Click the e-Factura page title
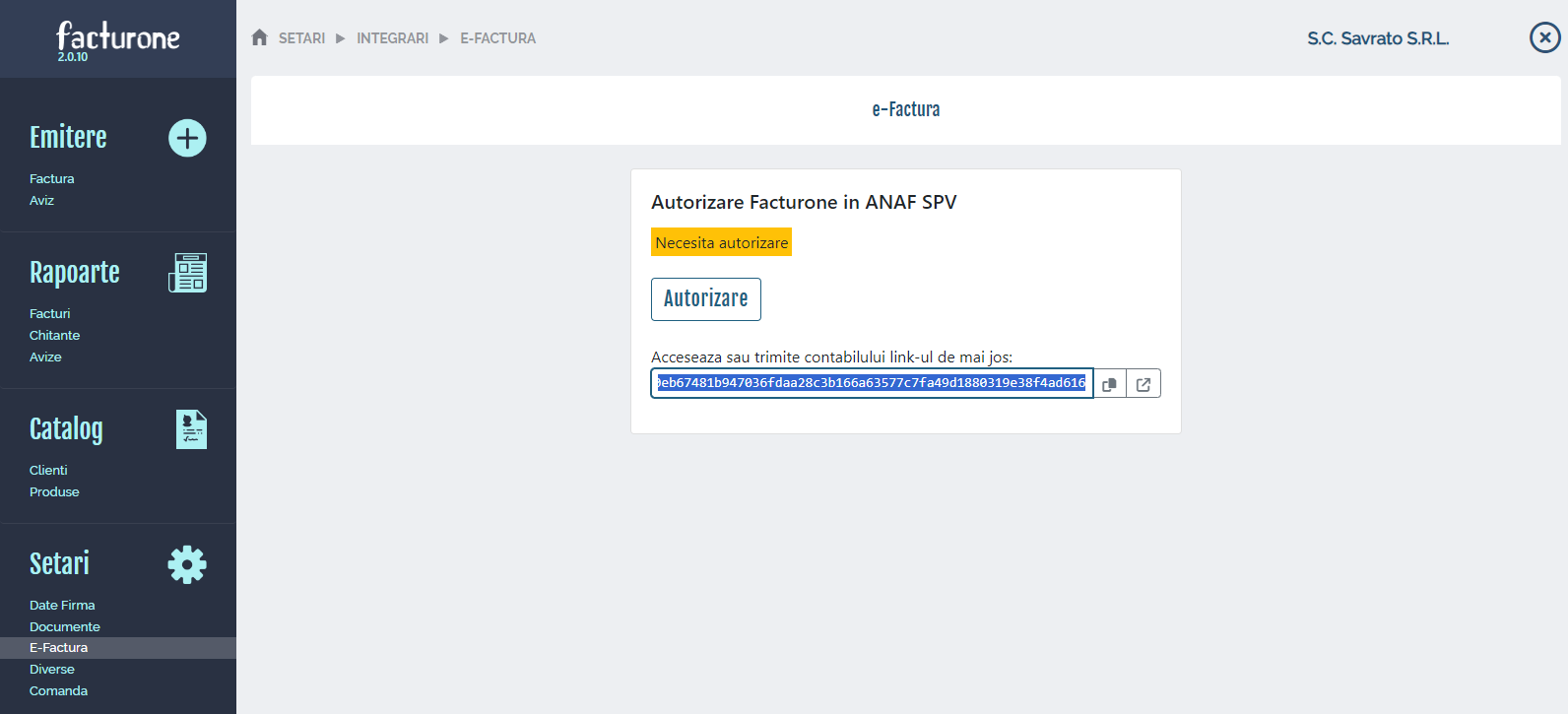 906,109
